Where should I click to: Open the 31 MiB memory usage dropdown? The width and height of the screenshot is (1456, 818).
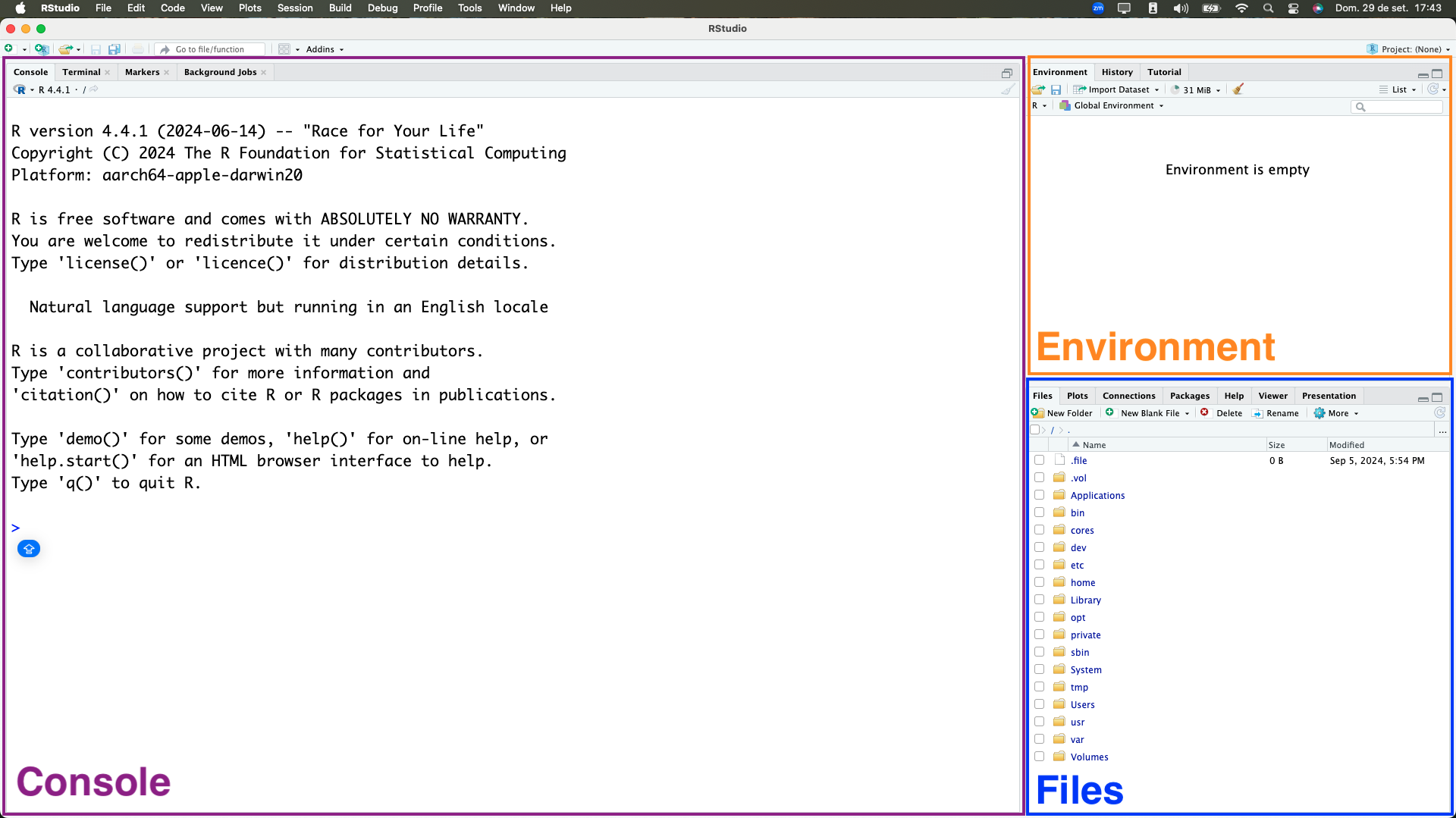[1196, 89]
